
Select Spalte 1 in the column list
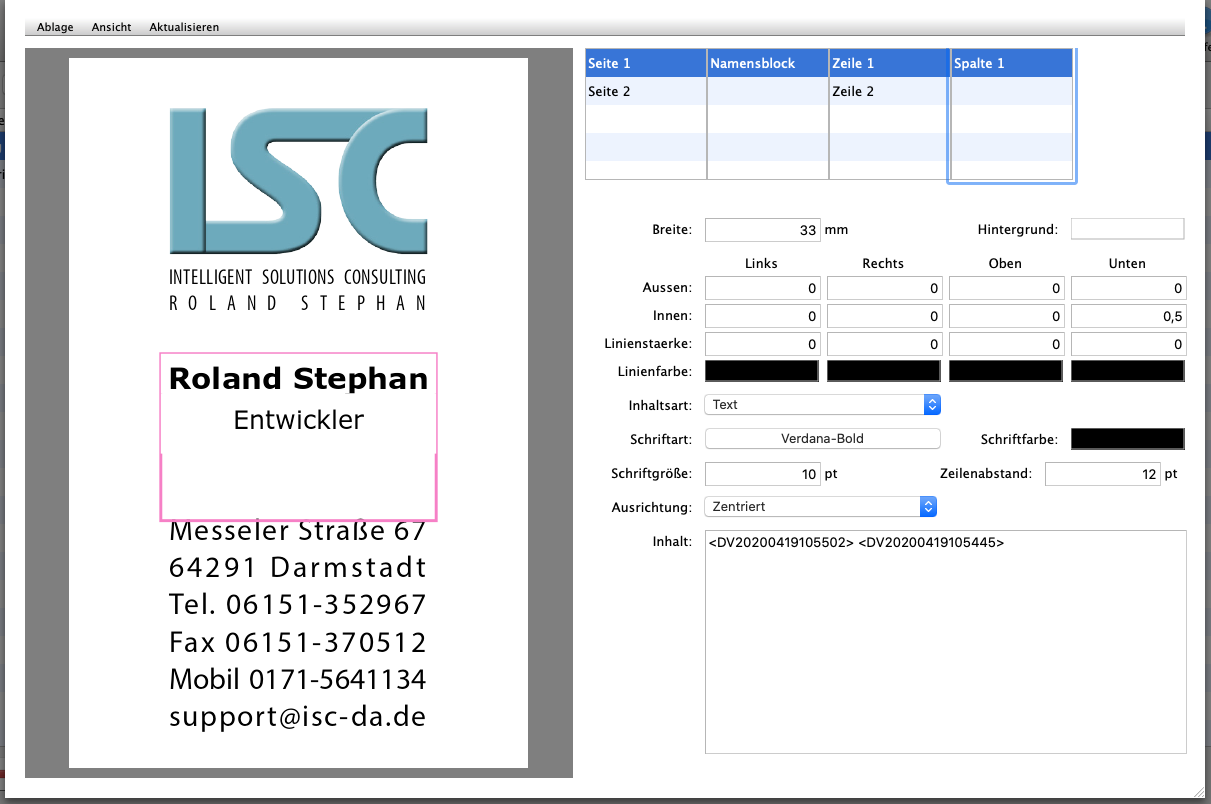point(1010,63)
